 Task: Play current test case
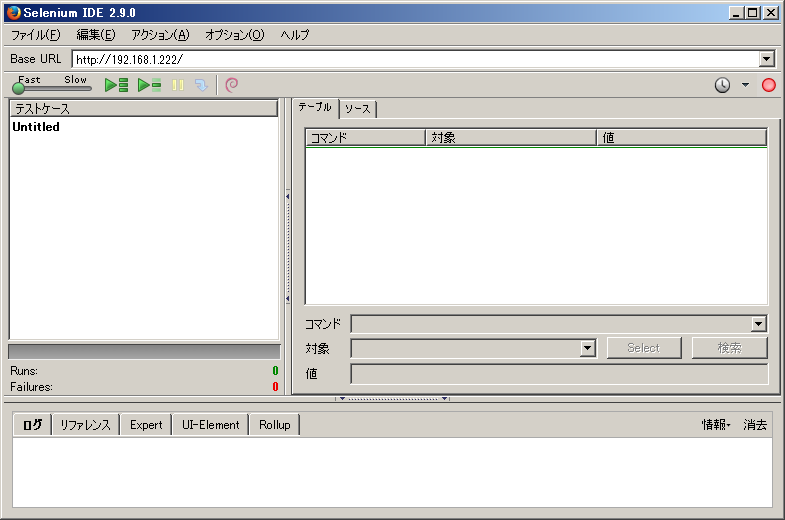[149, 85]
